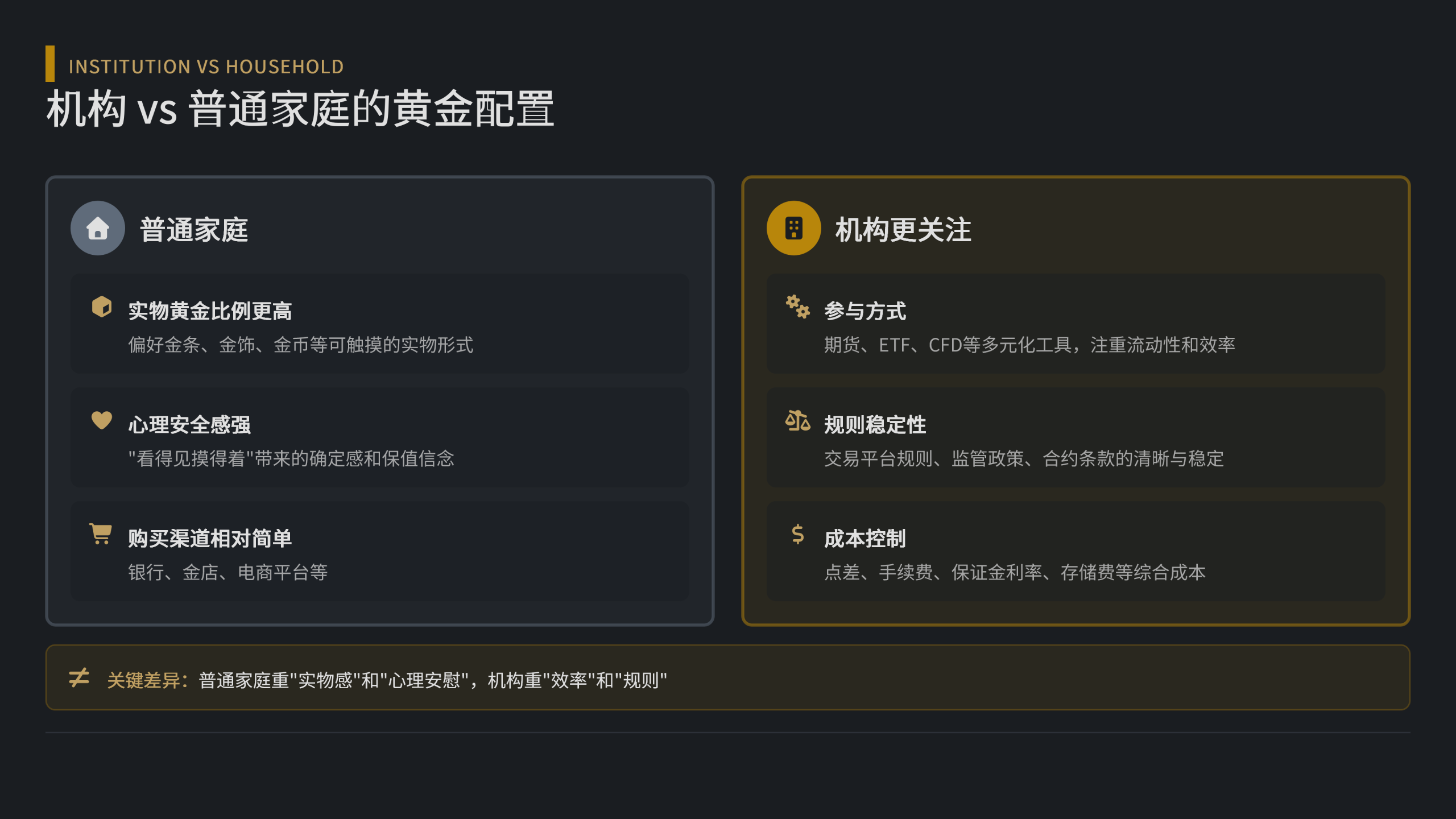This screenshot has width=1456, height=819.
Task: Select the cube icon next to 实物黄金比例更高
Action: [x=102, y=307]
